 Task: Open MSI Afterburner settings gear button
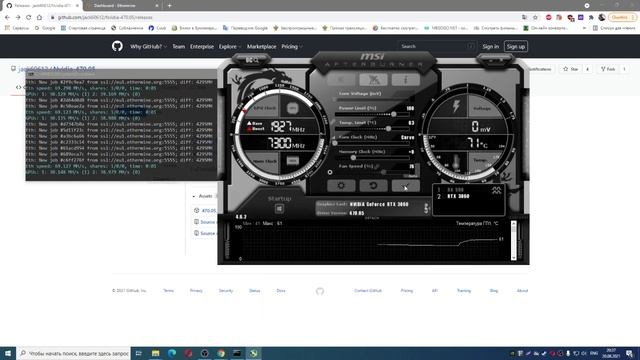pos(341,186)
